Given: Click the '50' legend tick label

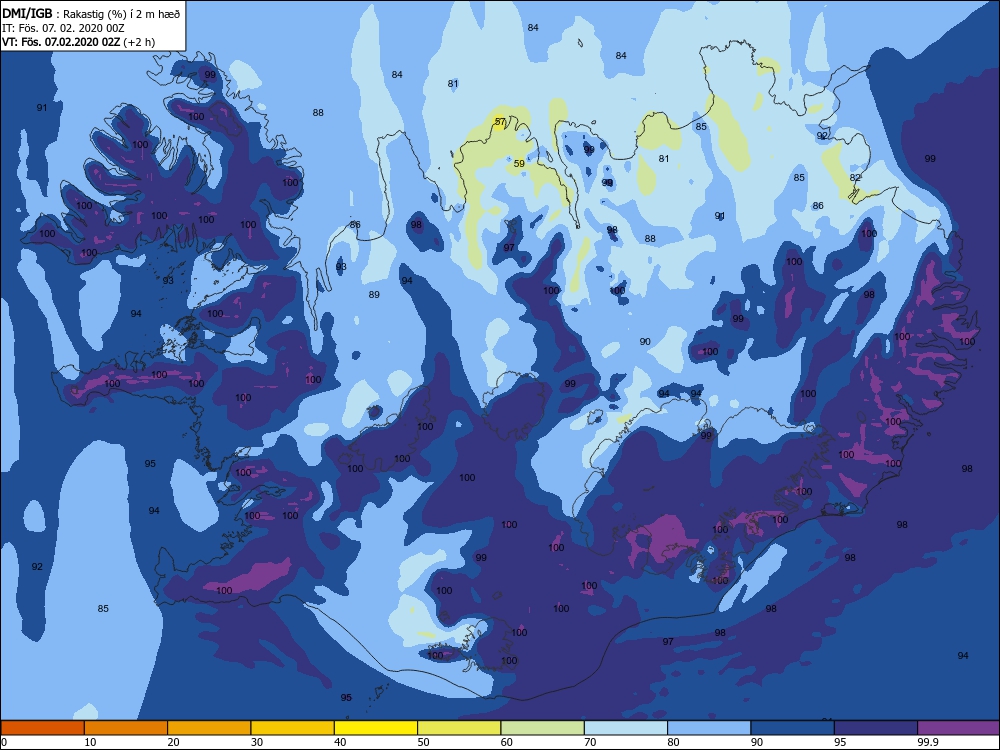Looking at the screenshot, I should [x=423, y=742].
